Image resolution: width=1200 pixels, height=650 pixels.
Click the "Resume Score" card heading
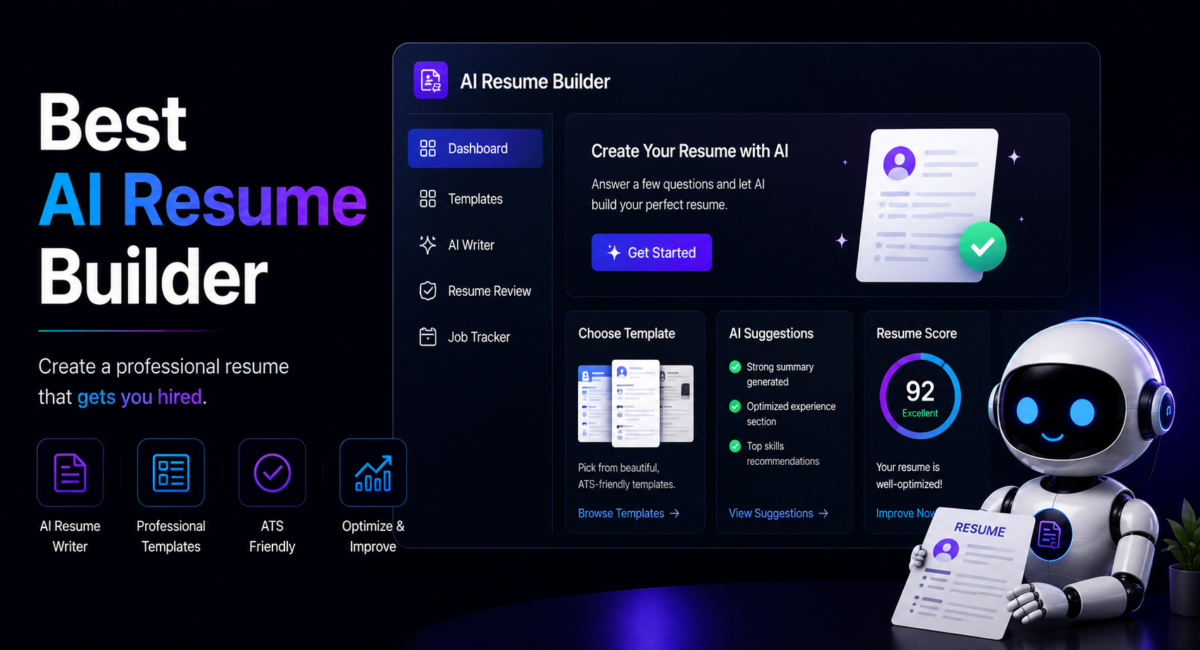(917, 334)
